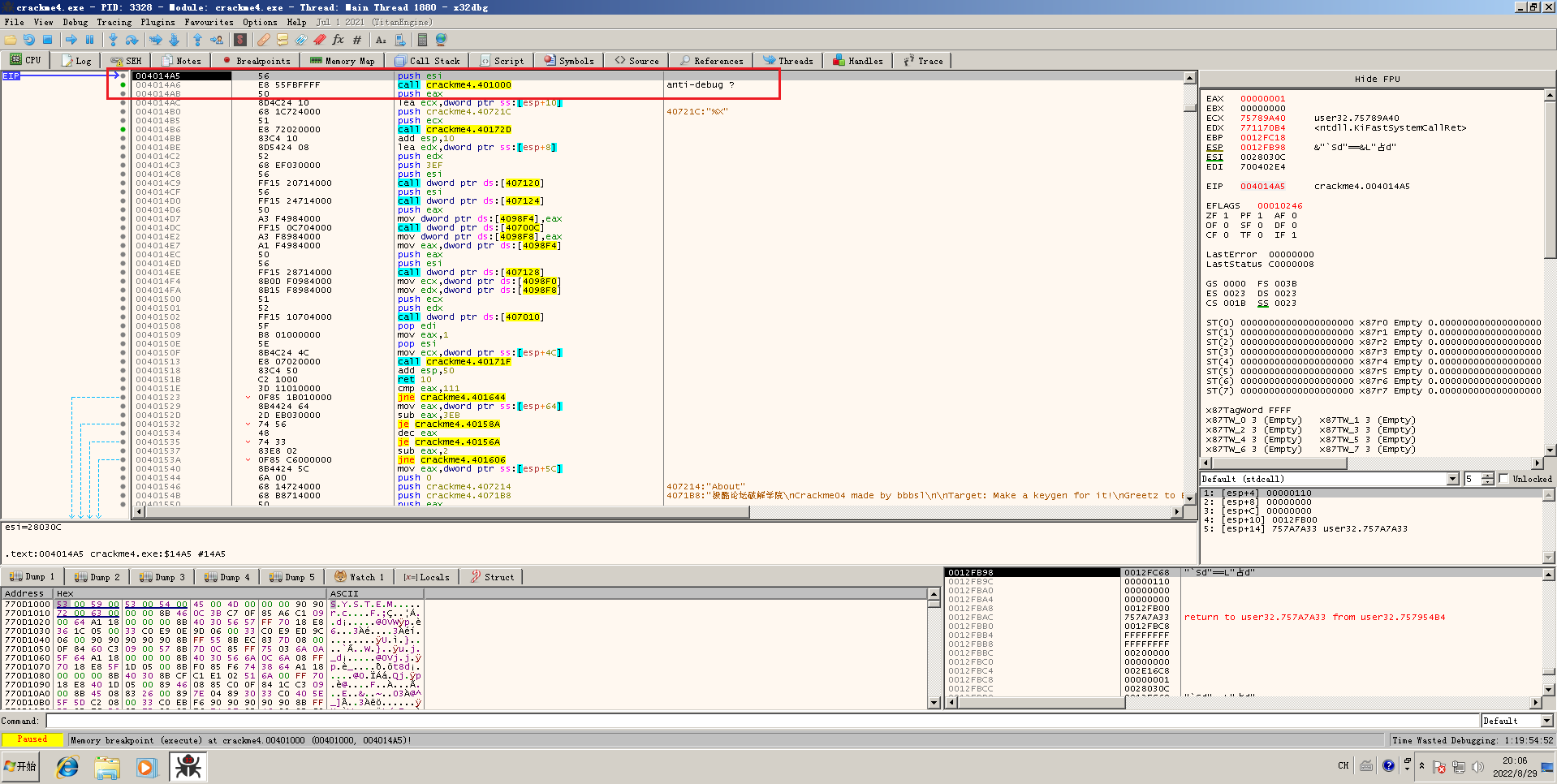Click the Windows Start button
This screenshot has width=1557, height=784.
point(20,766)
